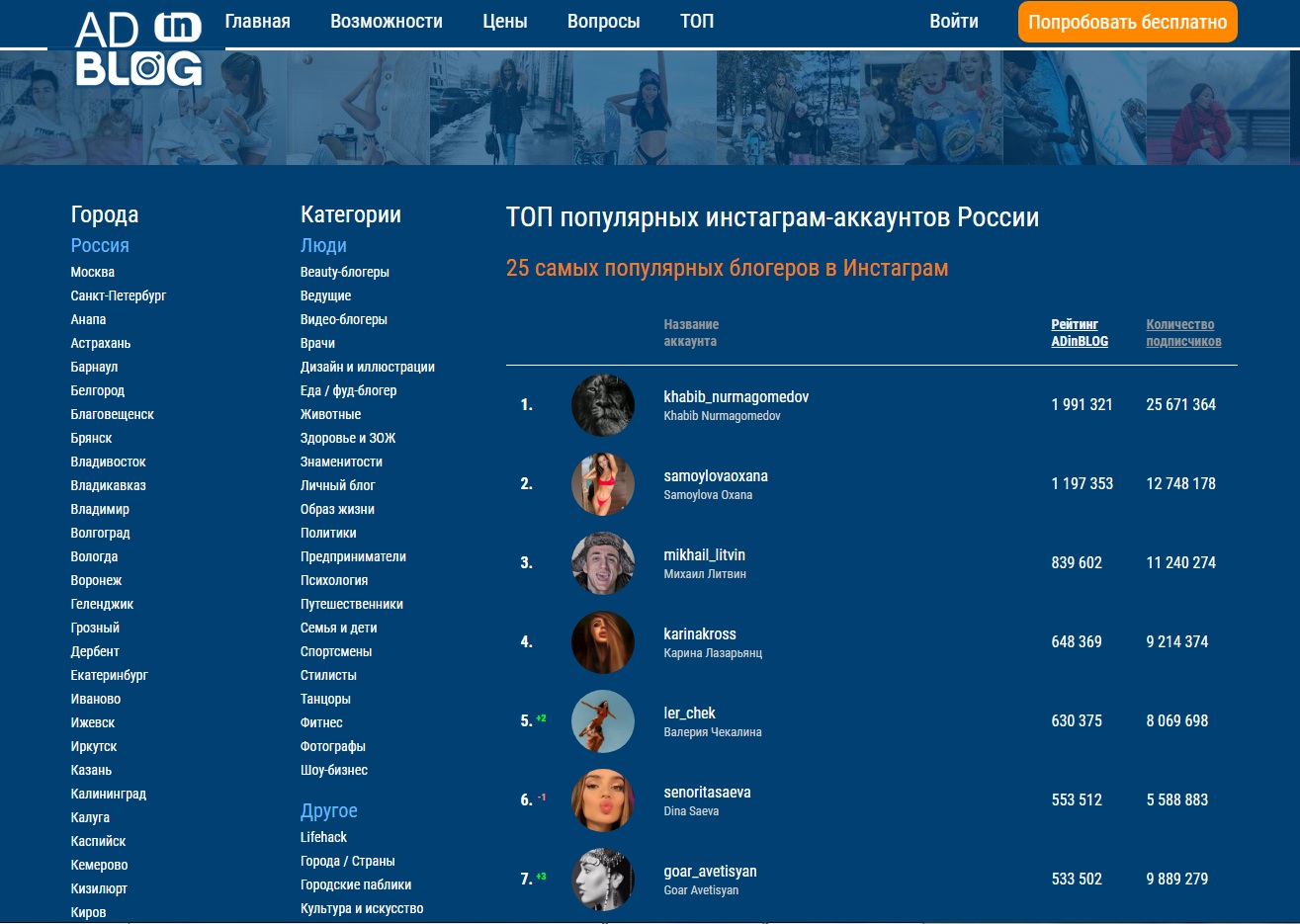The height and width of the screenshot is (924, 1300).
Task: Select city Екатеринбург
Action: coord(110,675)
